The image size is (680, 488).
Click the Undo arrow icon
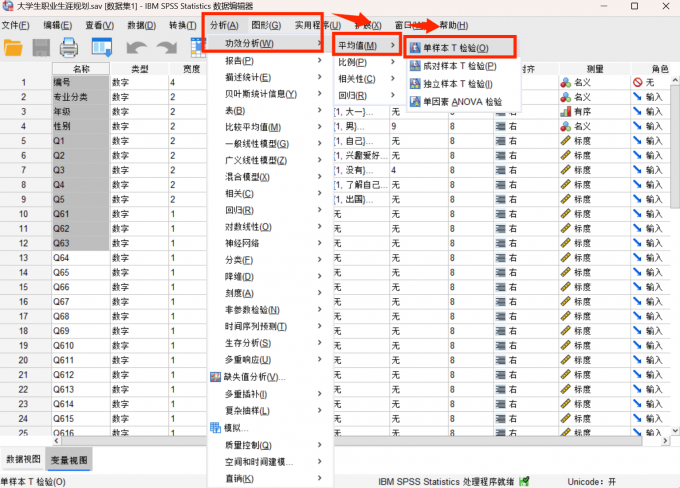(x=136, y=47)
